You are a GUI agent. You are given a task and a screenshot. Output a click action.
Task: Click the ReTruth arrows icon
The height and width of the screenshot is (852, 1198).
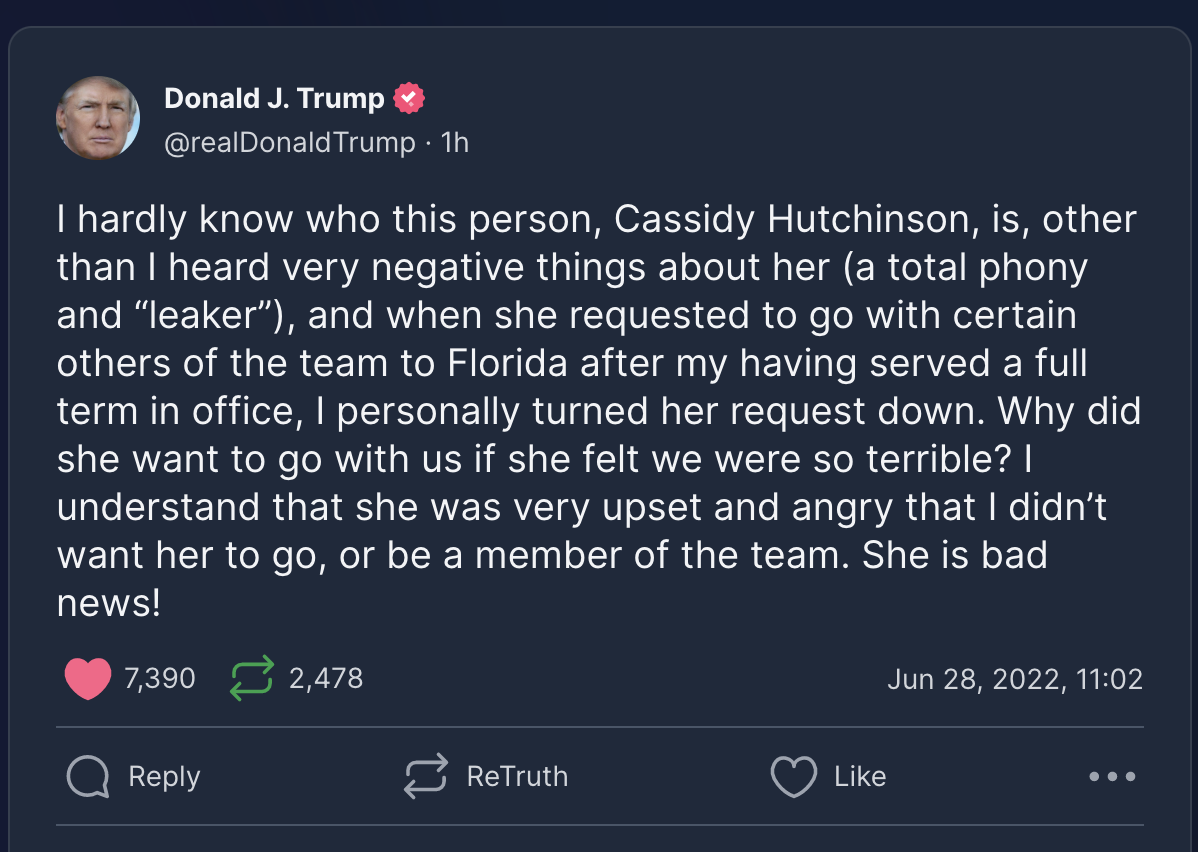tap(426, 776)
